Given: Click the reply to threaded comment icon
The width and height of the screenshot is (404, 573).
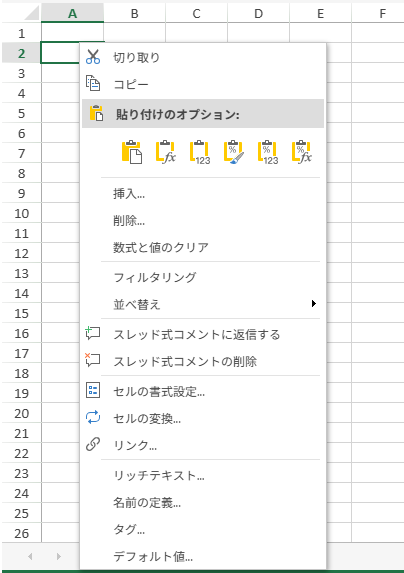Looking at the screenshot, I should [92, 333].
